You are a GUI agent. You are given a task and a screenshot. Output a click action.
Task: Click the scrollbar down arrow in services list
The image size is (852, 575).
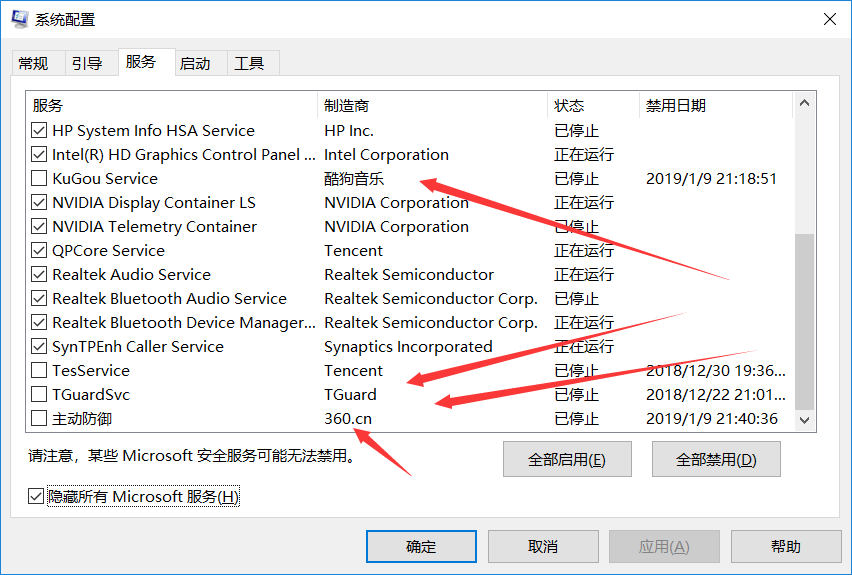(804, 420)
